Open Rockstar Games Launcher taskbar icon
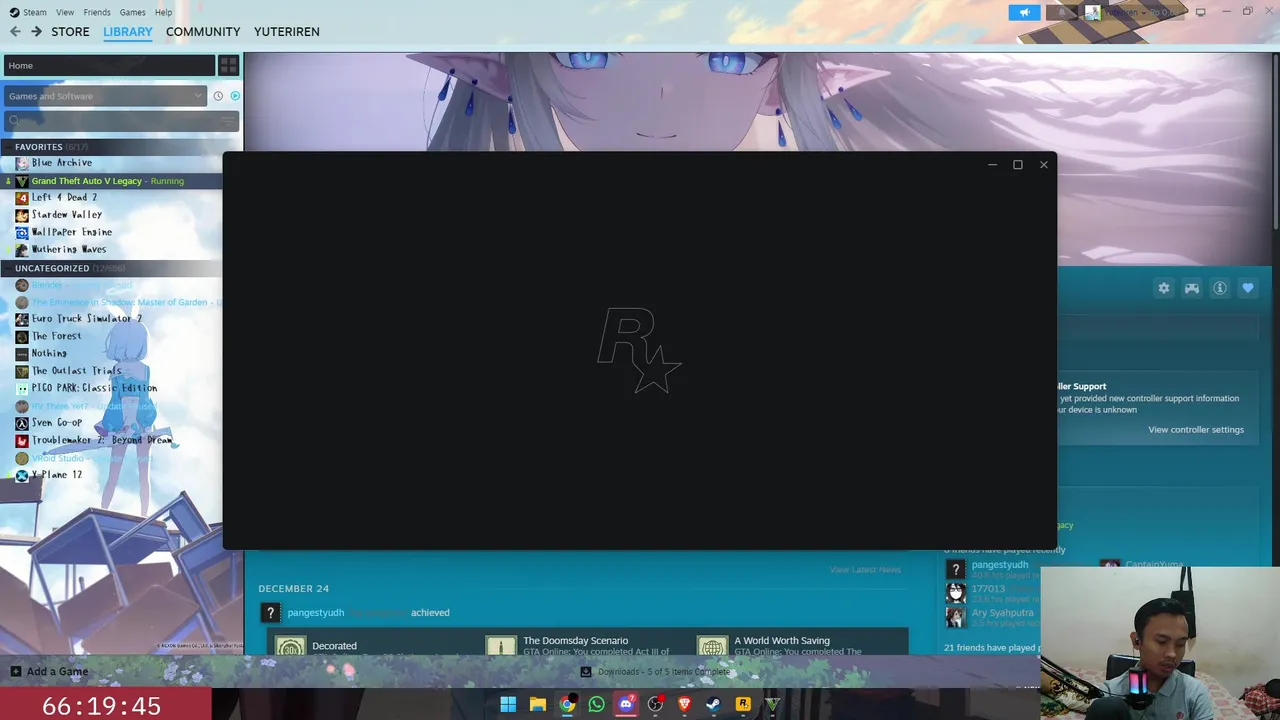The height and width of the screenshot is (720, 1280). (743, 705)
